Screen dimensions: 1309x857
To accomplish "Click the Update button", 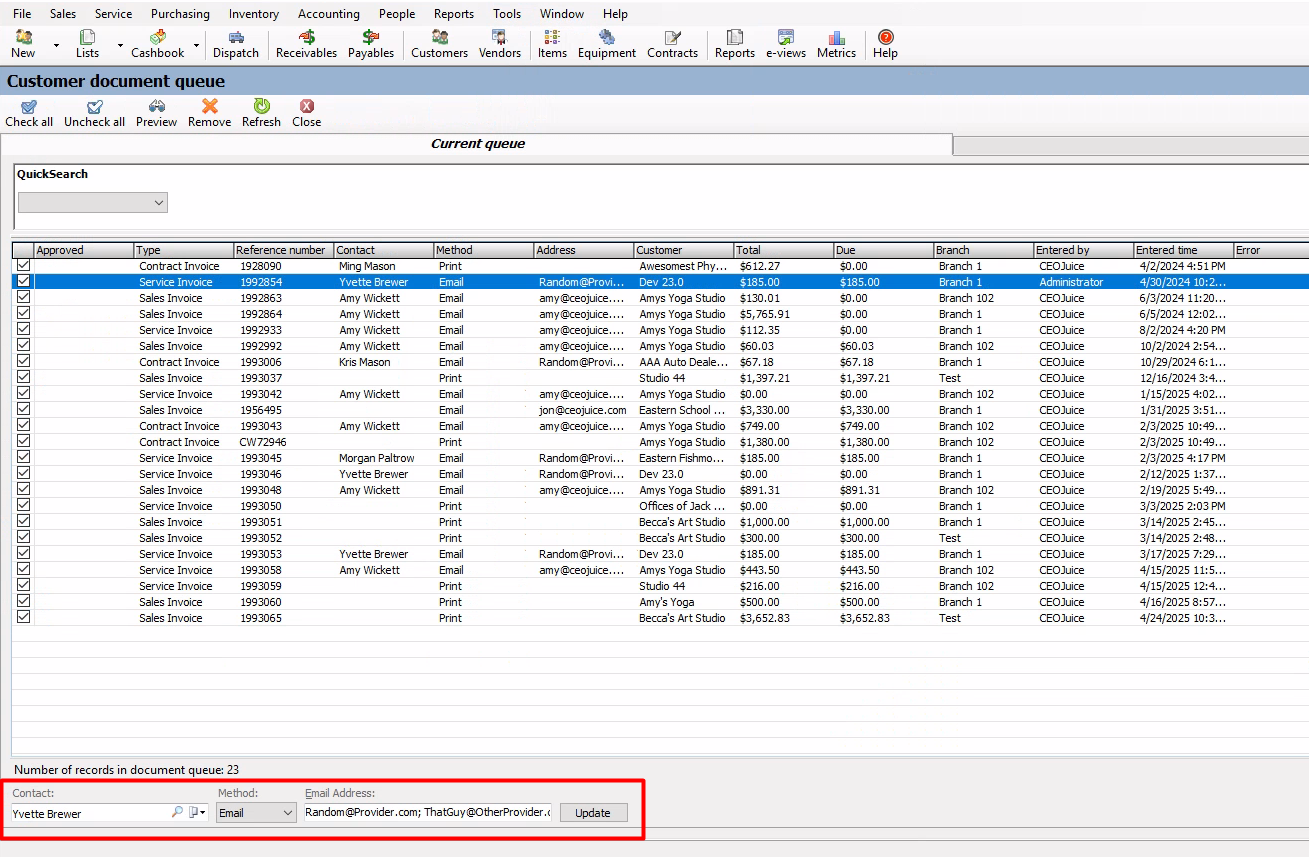I will tap(593, 813).
